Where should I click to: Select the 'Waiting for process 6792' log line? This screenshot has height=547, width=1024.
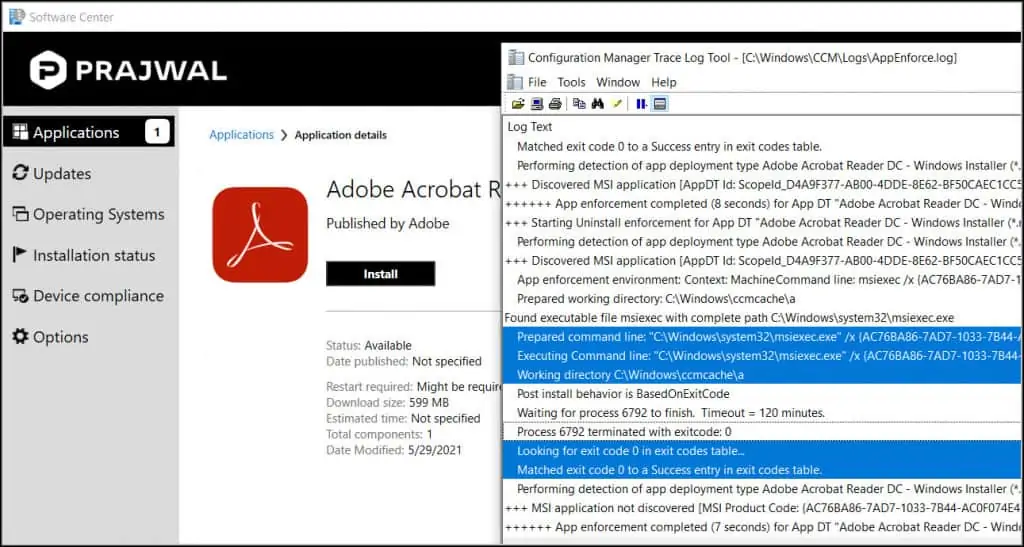(761, 413)
